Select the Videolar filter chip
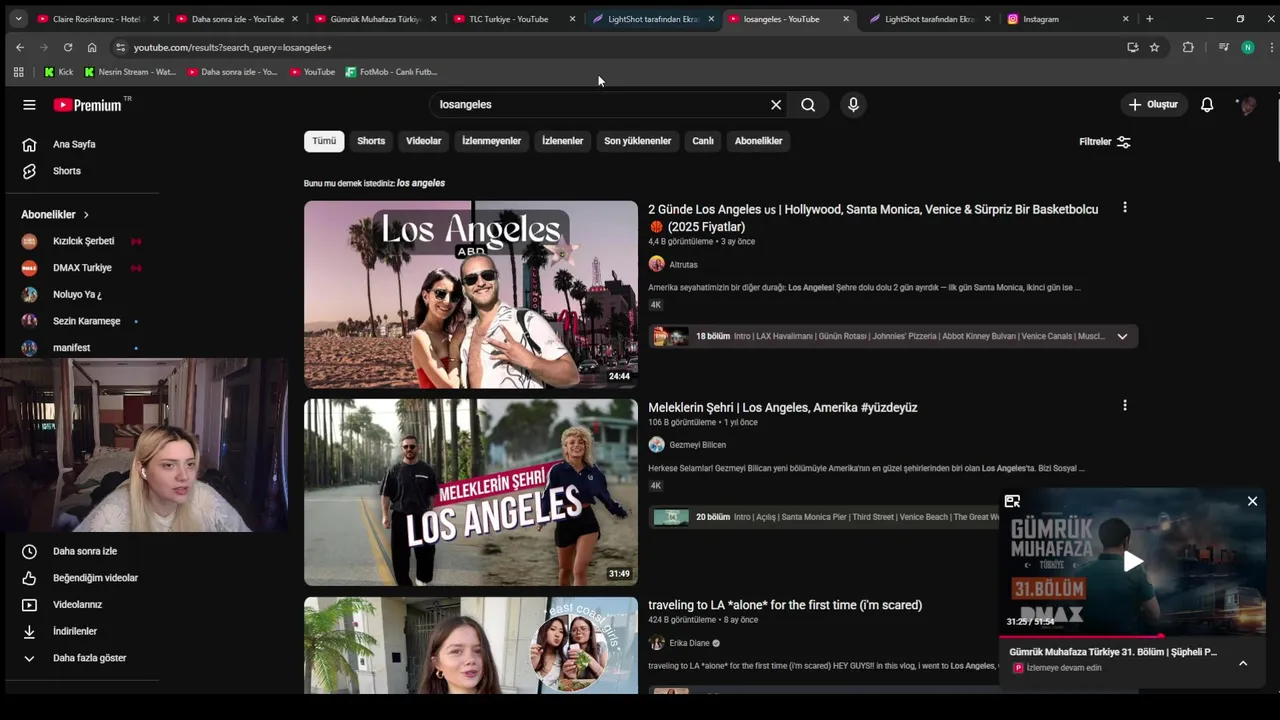The height and width of the screenshot is (720, 1280). (423, 141)
